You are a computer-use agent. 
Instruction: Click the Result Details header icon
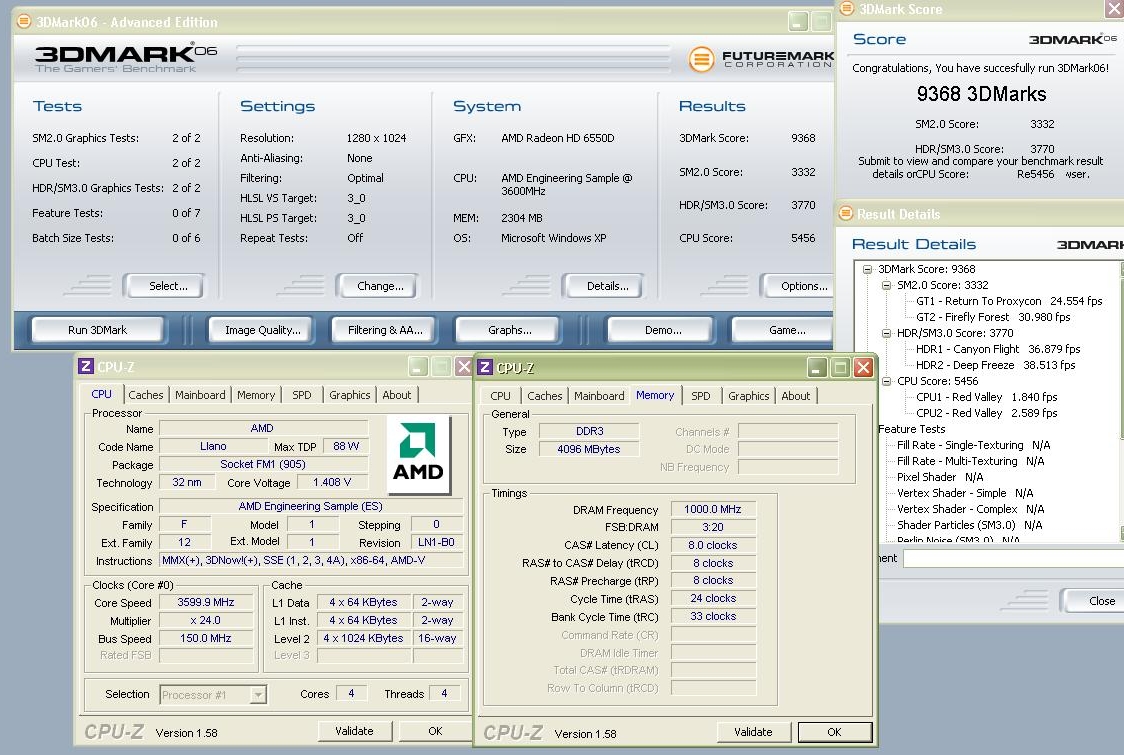click(x=846, y=213)
